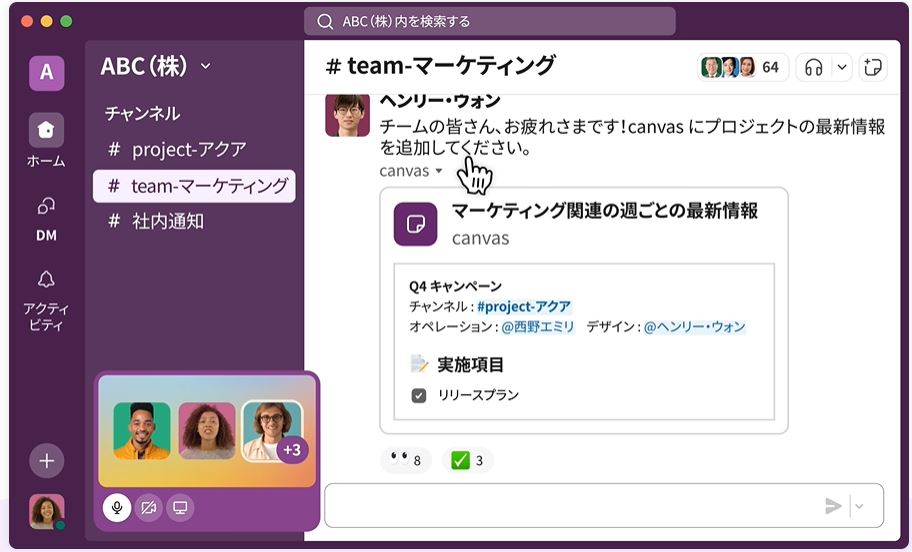Viewport: 912px width, 552px height.
Task: Click the purple canvas document icon
Action: [415, 224]
